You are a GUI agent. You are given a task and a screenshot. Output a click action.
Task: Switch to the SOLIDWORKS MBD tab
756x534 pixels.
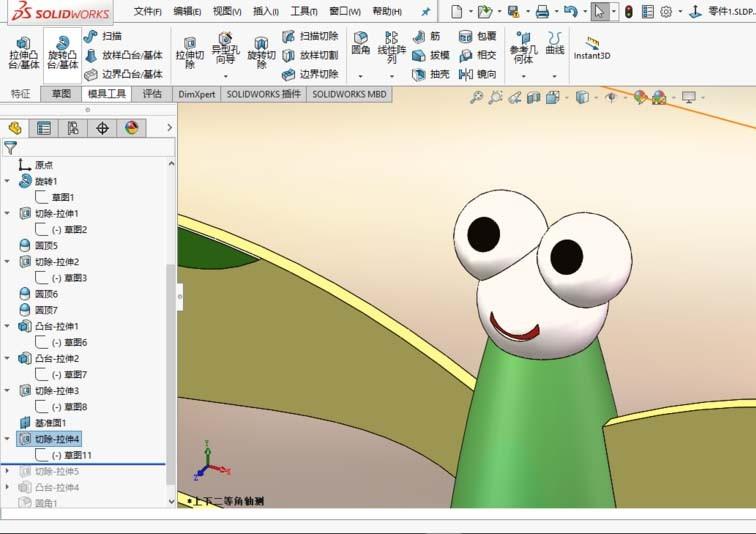pyautogui.click(x=350, y=94)
